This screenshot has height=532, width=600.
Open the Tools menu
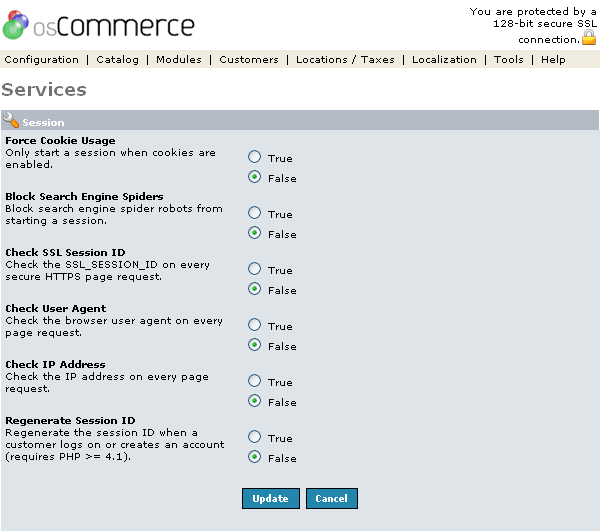pyautogui.click(x=509, y=60)
